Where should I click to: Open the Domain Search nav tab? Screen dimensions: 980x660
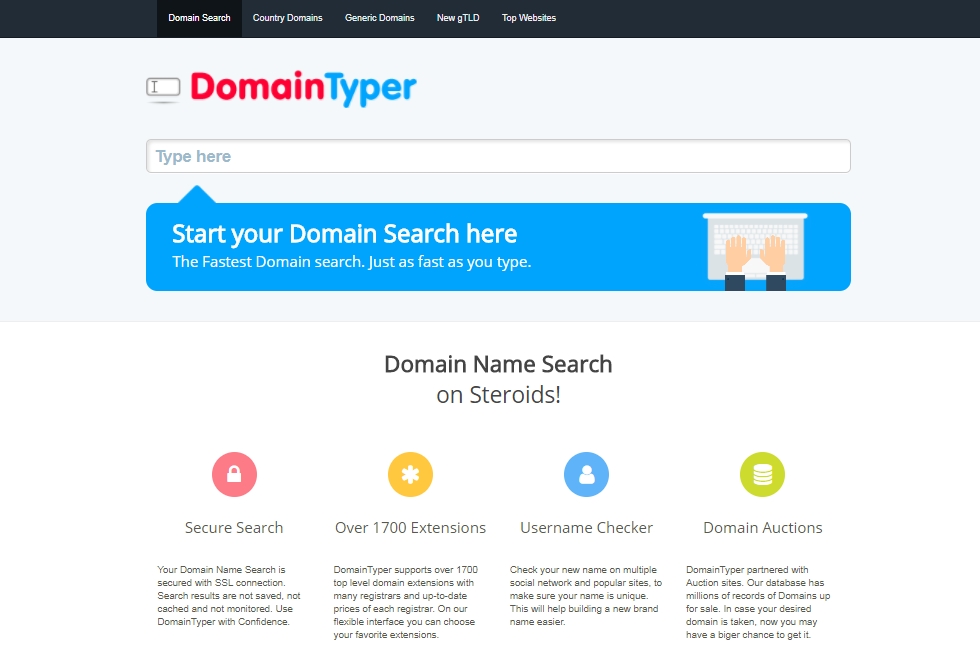tap(199, 18)
